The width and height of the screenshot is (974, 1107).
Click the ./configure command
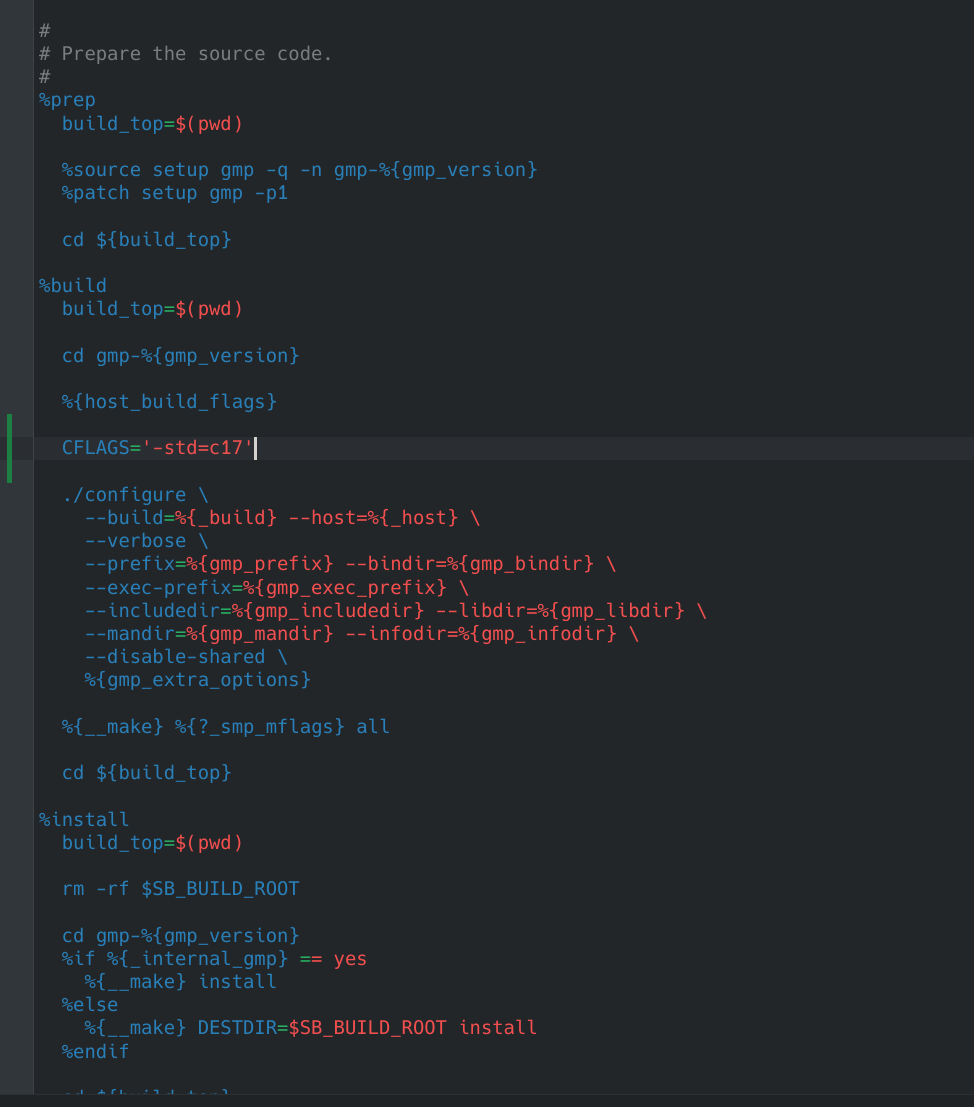(124, 495)
